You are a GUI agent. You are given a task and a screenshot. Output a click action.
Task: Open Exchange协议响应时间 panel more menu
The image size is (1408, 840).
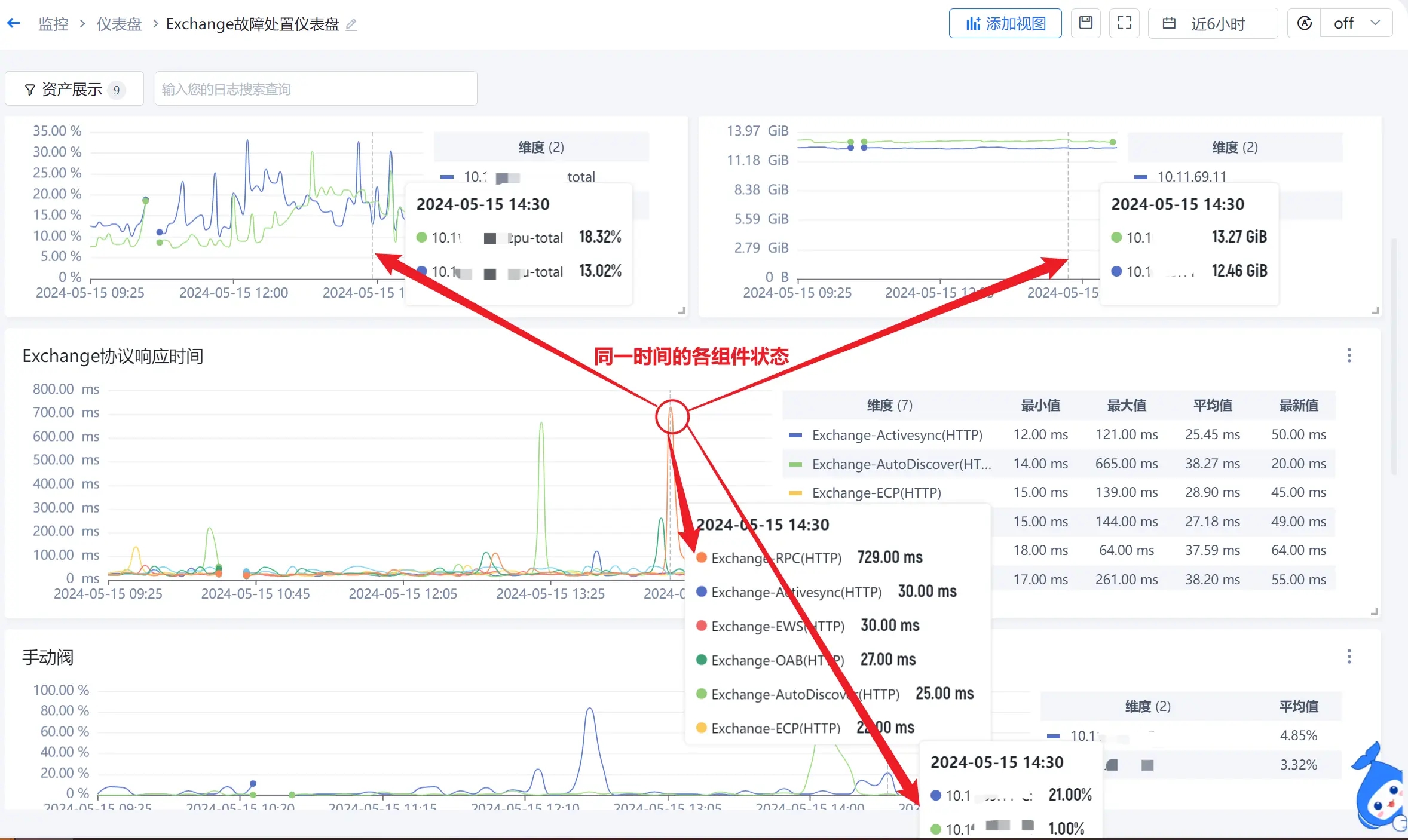coord(1349,355)
